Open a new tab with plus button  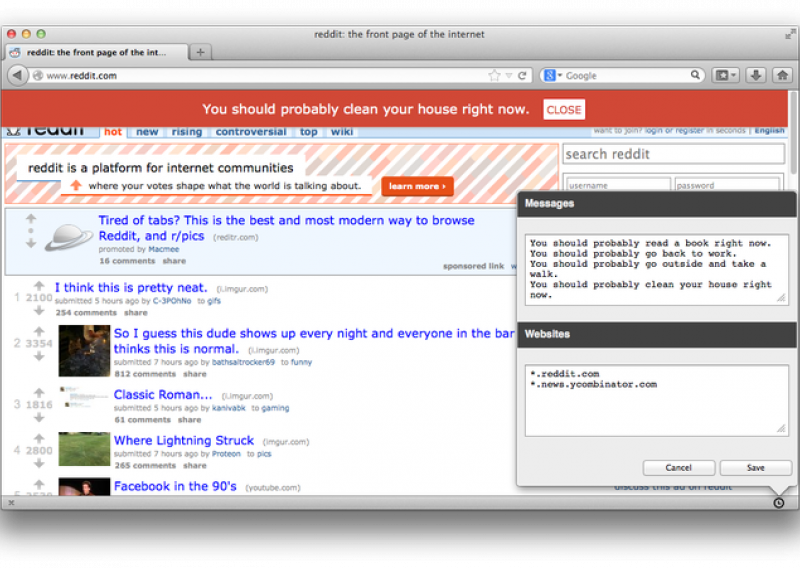(201, 52)
